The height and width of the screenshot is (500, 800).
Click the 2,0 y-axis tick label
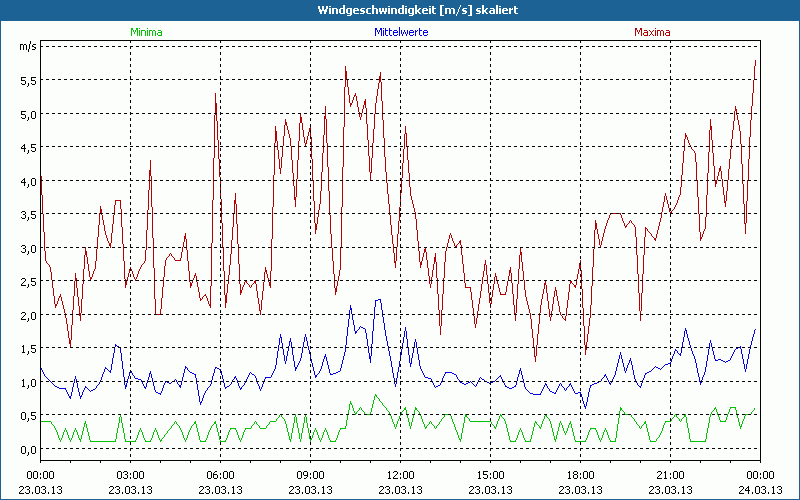[x=29, y=315]
